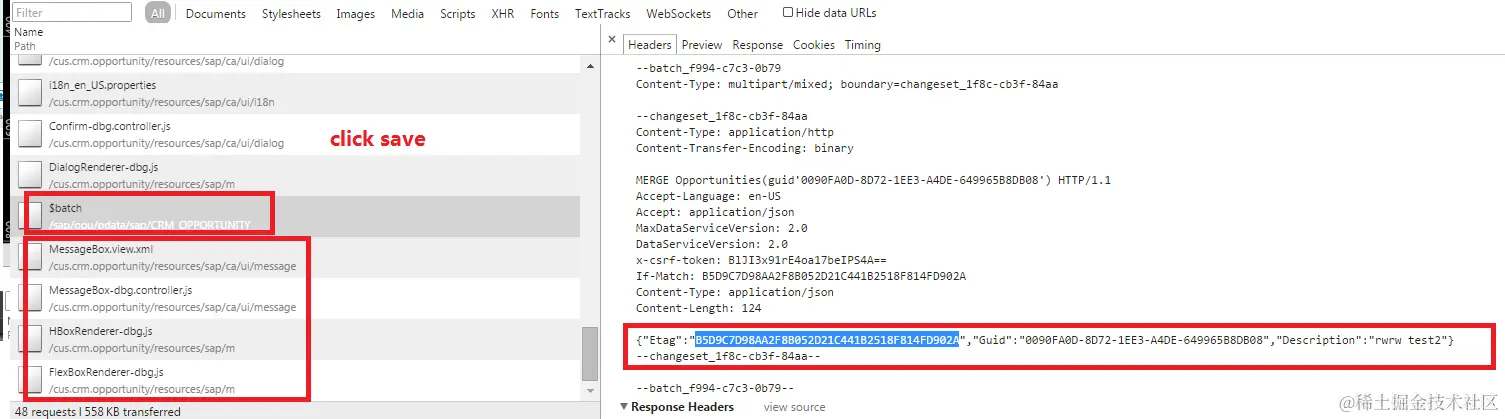Screen dimensions: 1505x419
Task: Filter requests by WebSockets
Action: click(679, 14)
